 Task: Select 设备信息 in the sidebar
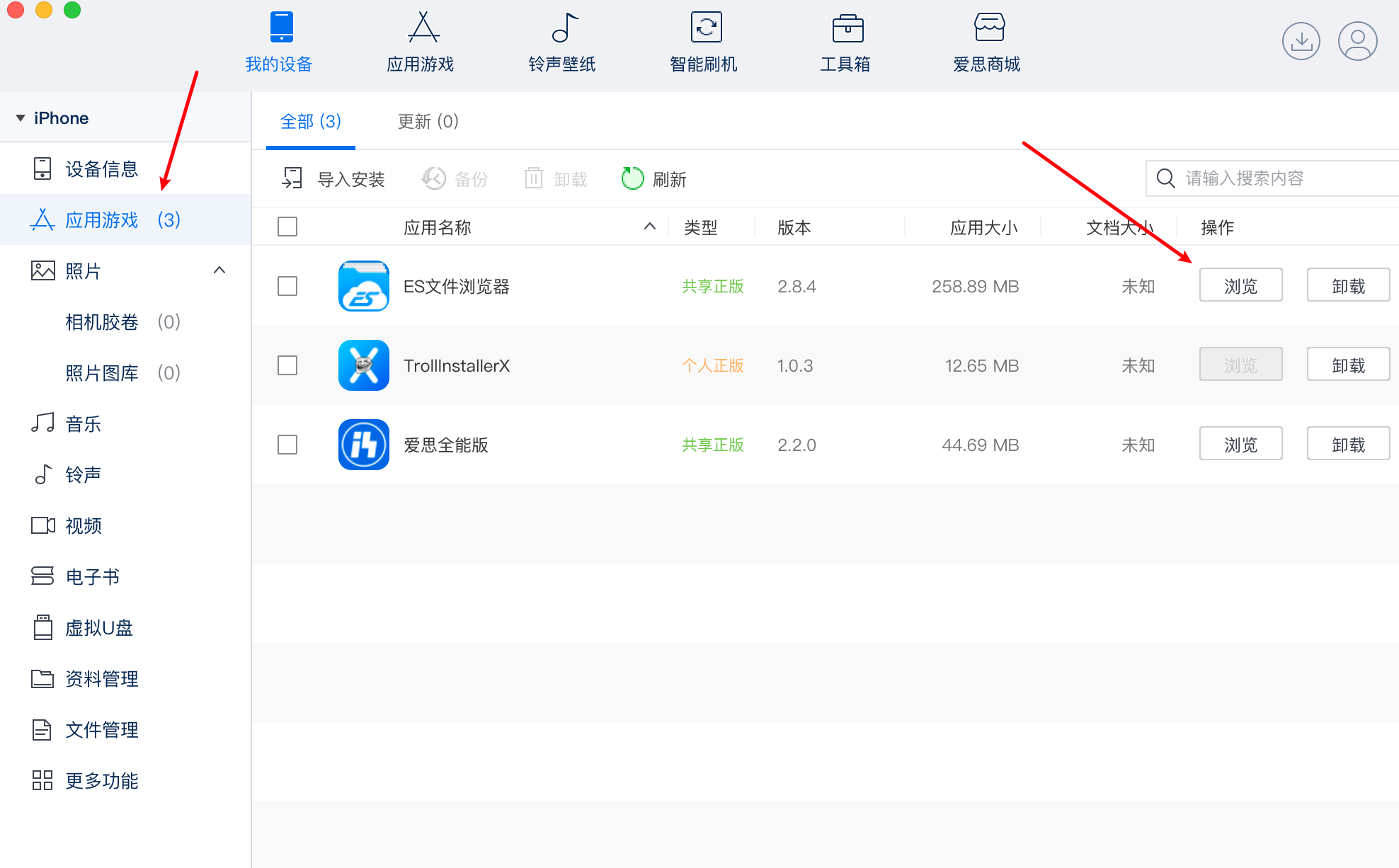125,169
